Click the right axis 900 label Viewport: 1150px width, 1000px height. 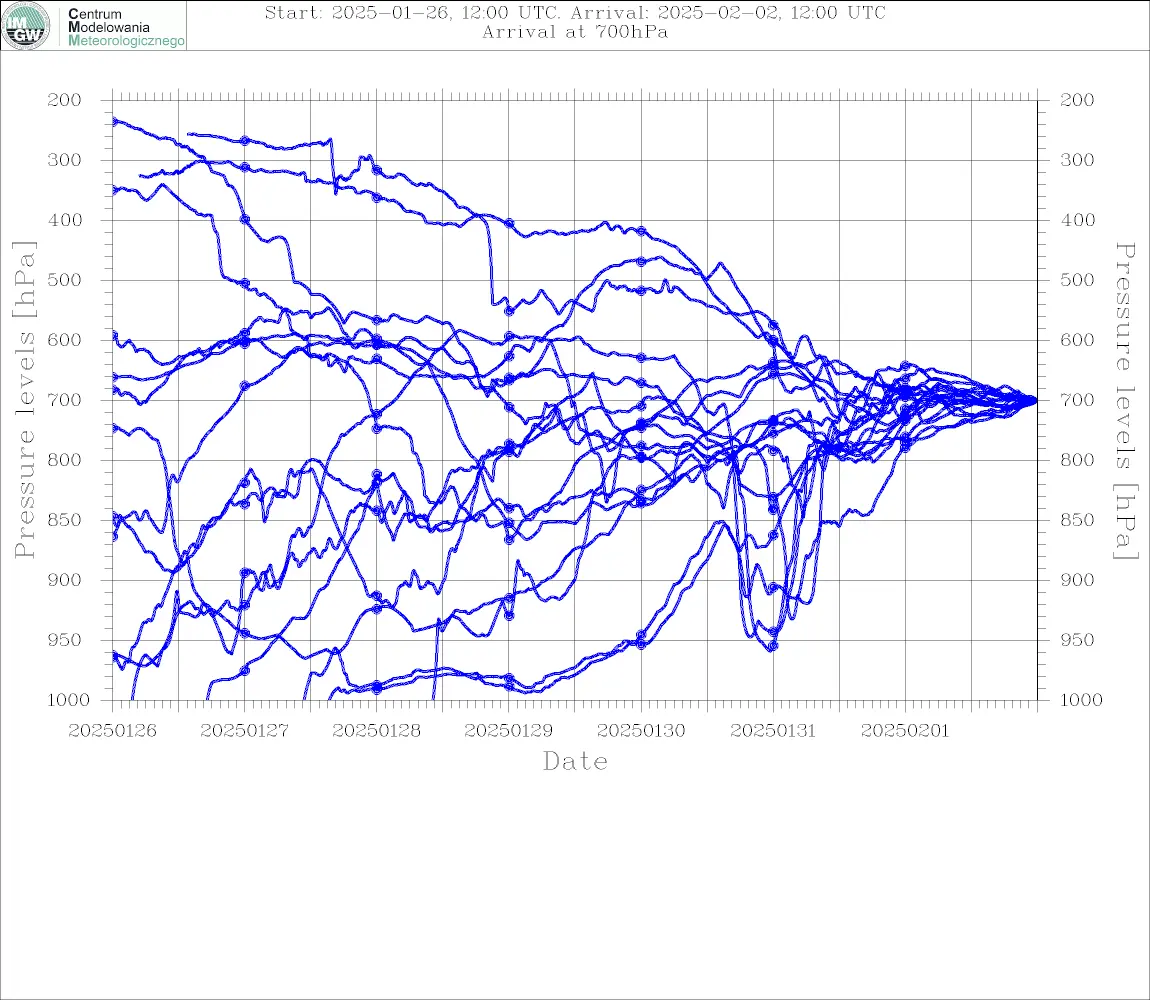pyautogui.click(x=1077, y=580)
